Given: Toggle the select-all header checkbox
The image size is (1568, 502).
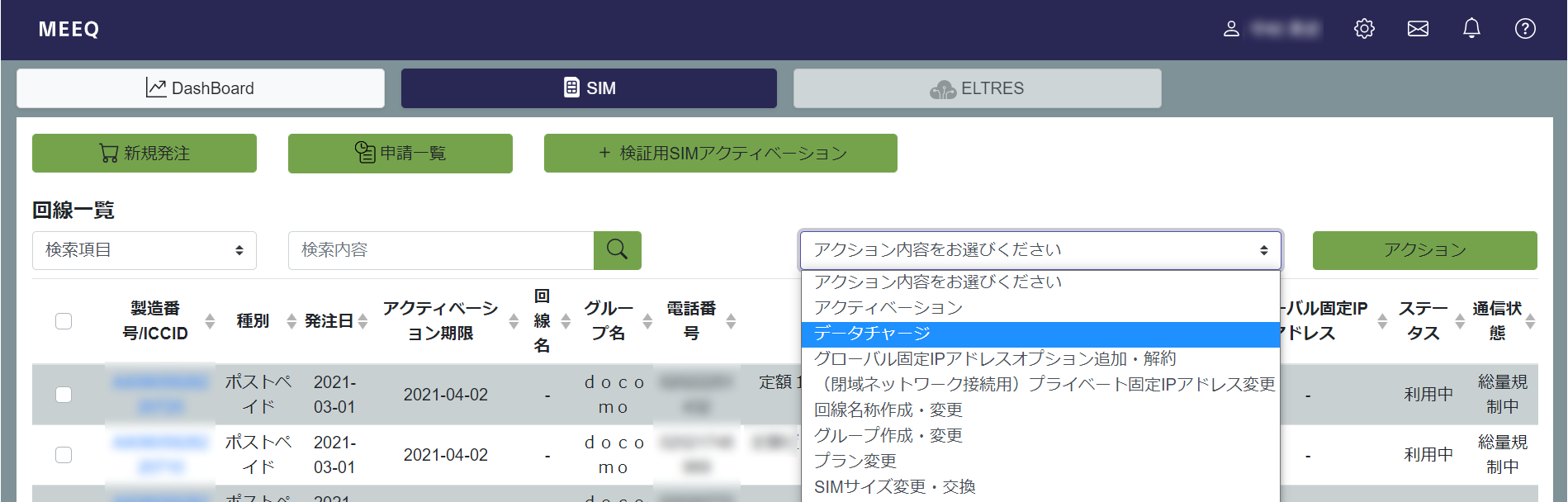Looking at the screenshot, I should [64, 321].
